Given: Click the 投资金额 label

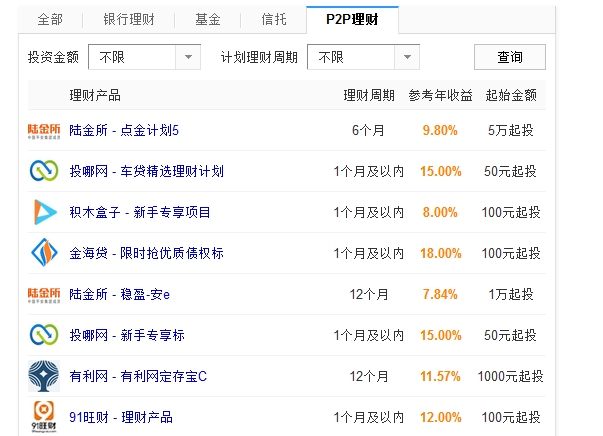Looking at the screenshot, I should [53, 57].
